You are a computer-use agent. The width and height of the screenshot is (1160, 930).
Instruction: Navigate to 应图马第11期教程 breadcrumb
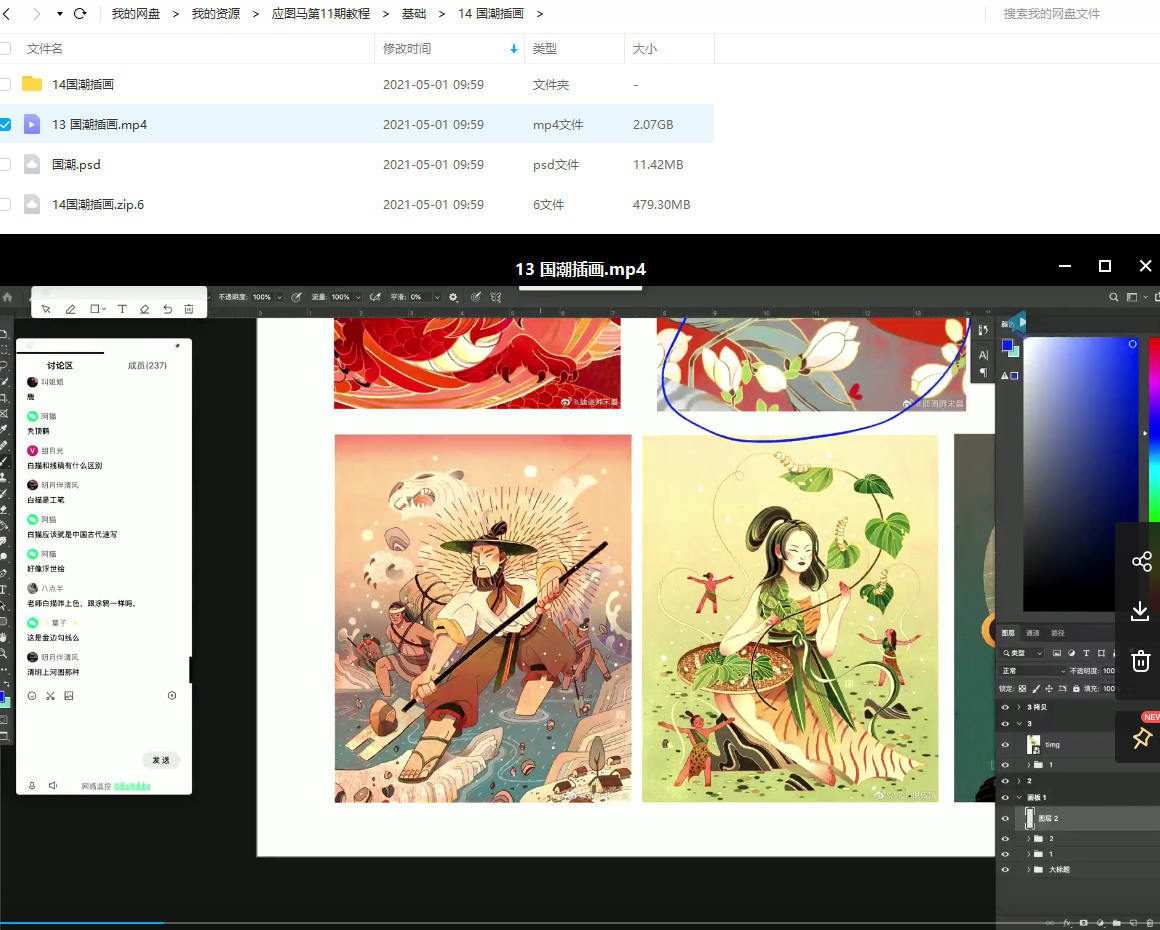point(320,13)
